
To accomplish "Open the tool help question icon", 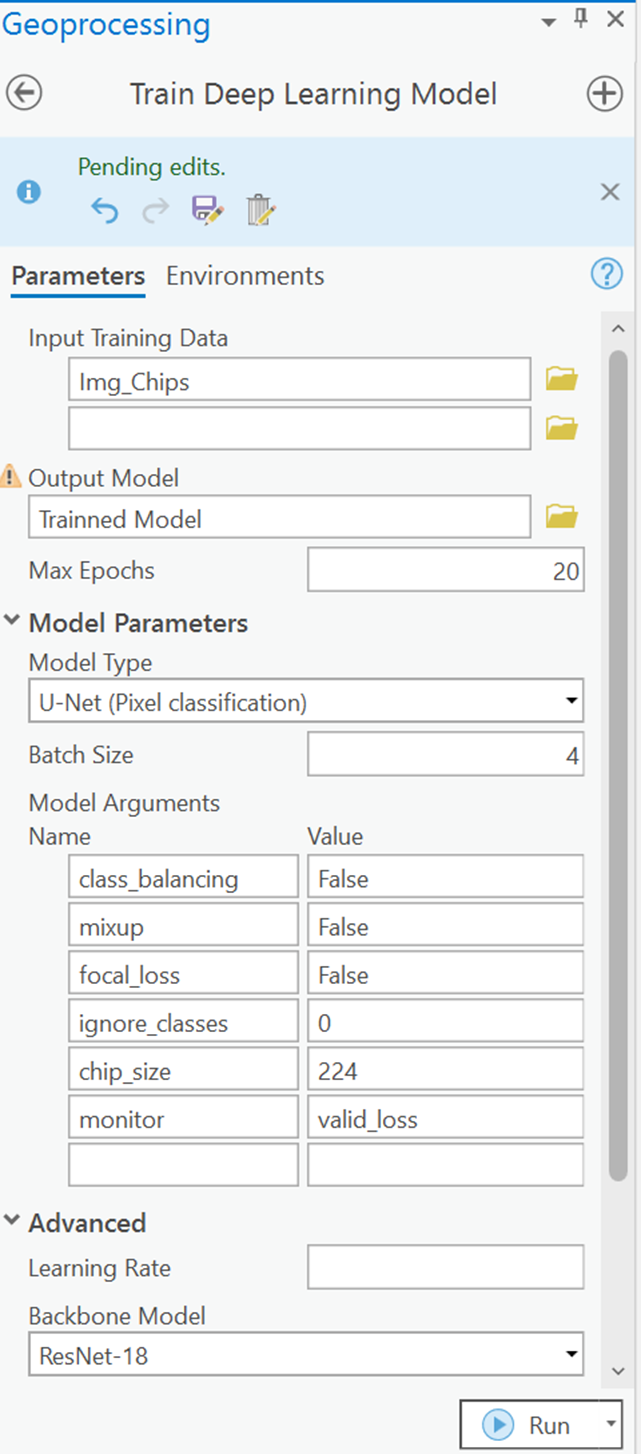I will 607,274.
